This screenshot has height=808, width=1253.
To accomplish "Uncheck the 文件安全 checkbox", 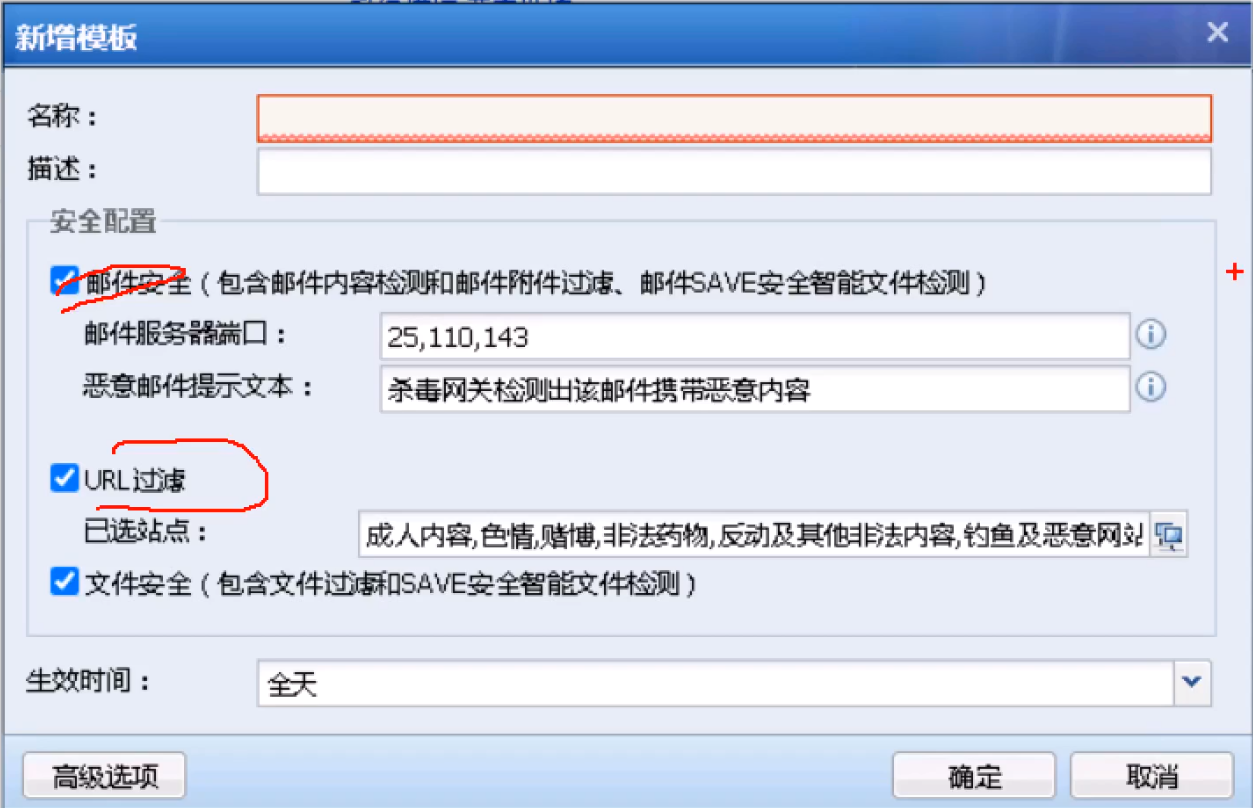I will coord(65,582).
